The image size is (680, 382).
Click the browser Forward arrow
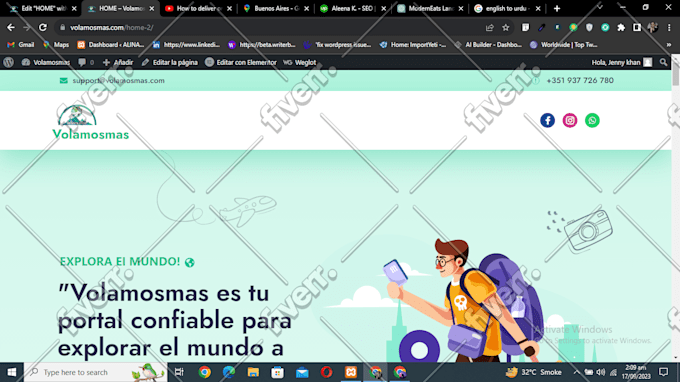pos(26,27)
